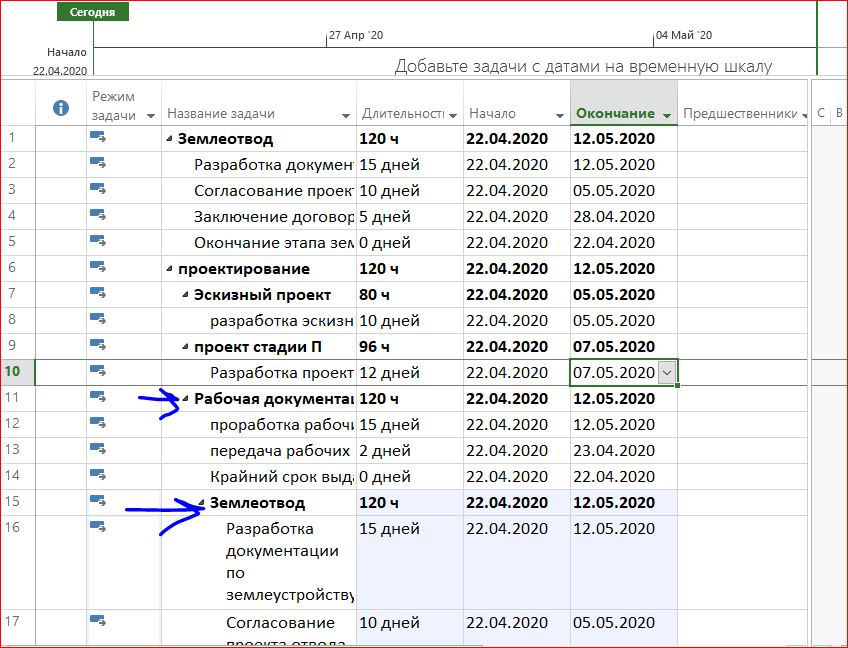Click auto-schedule icon for row 13
Viewport: 848px width, 648px height.
point(98,450)
